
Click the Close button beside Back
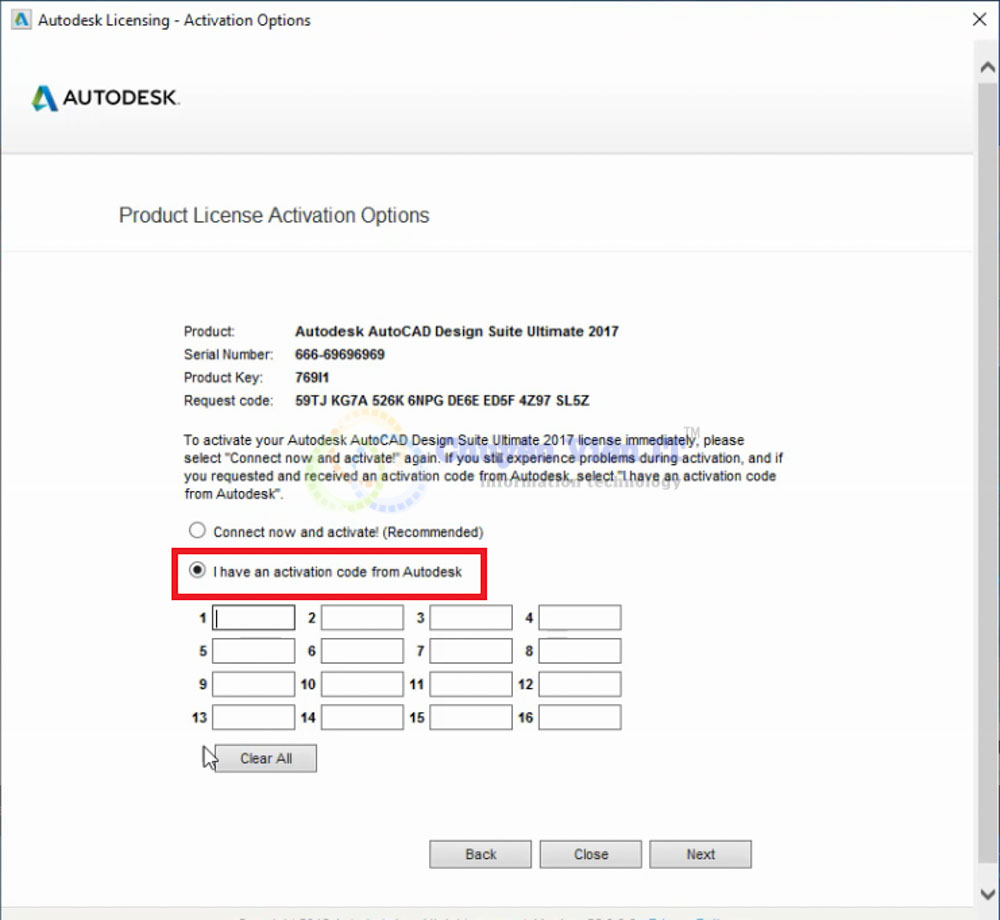pyautogui.click(x=591, y=854)
